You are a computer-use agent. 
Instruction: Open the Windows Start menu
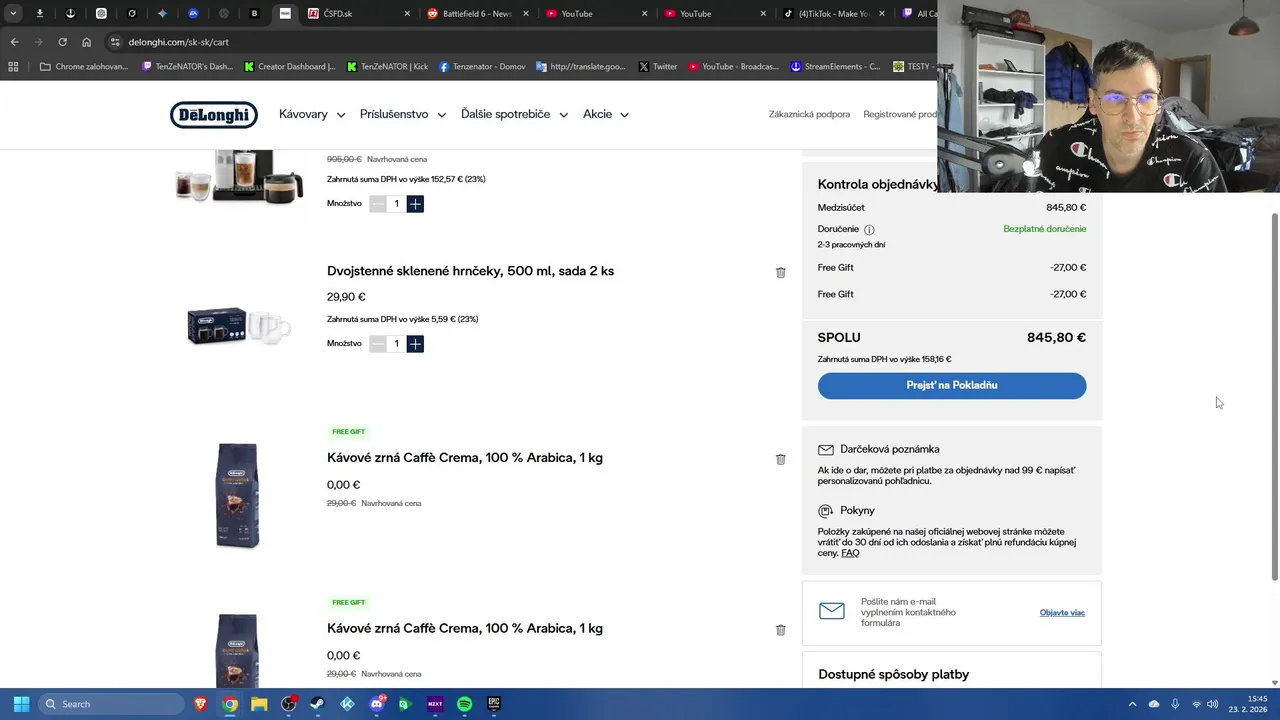[21, 704]
